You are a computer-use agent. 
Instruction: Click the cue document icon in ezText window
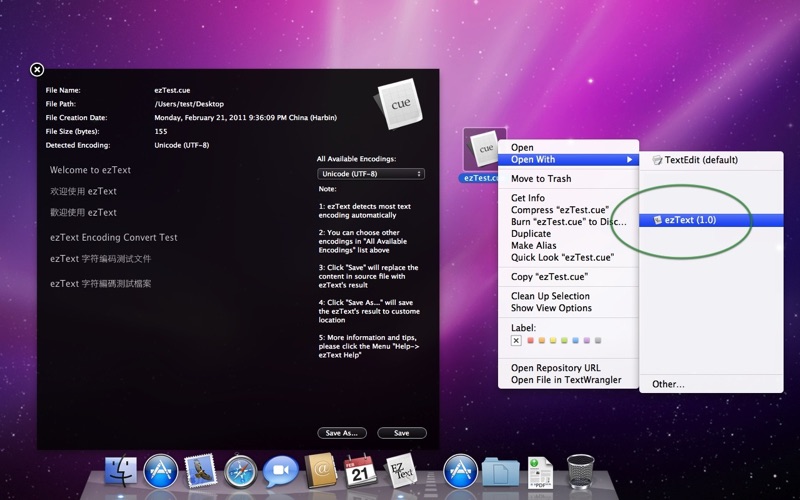pos(399,105)
